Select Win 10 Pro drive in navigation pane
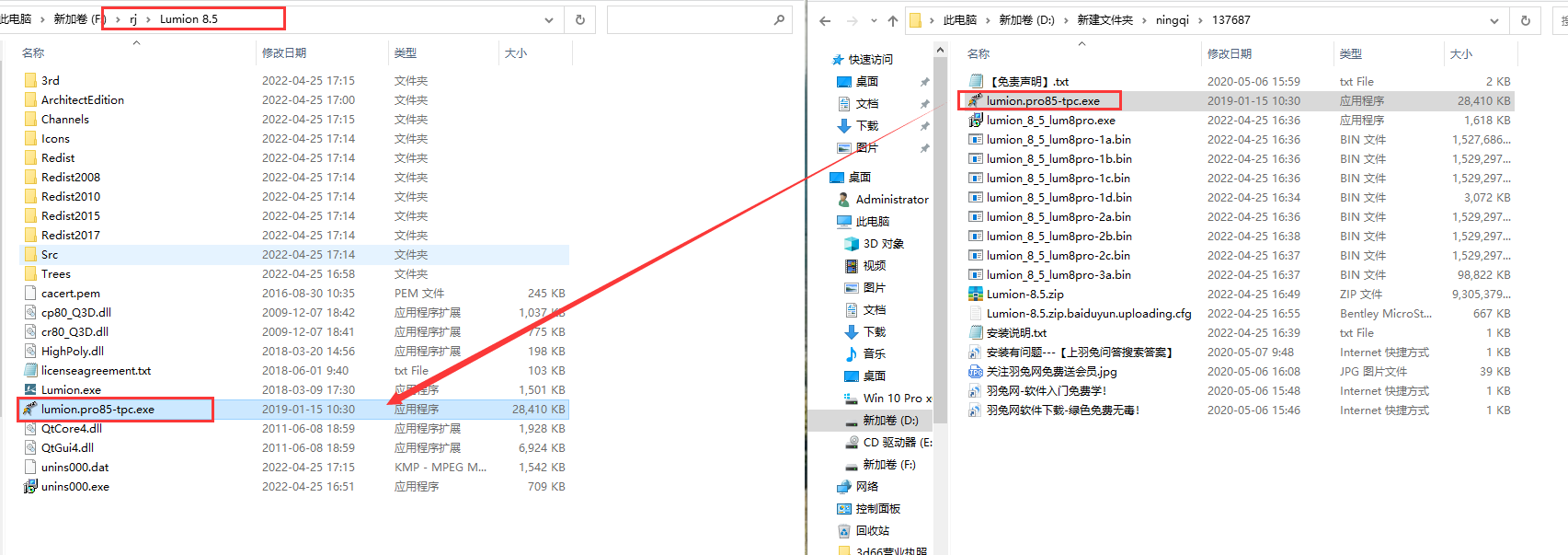Viewport: 1568px width, 555px height. (x=887, y=398)
